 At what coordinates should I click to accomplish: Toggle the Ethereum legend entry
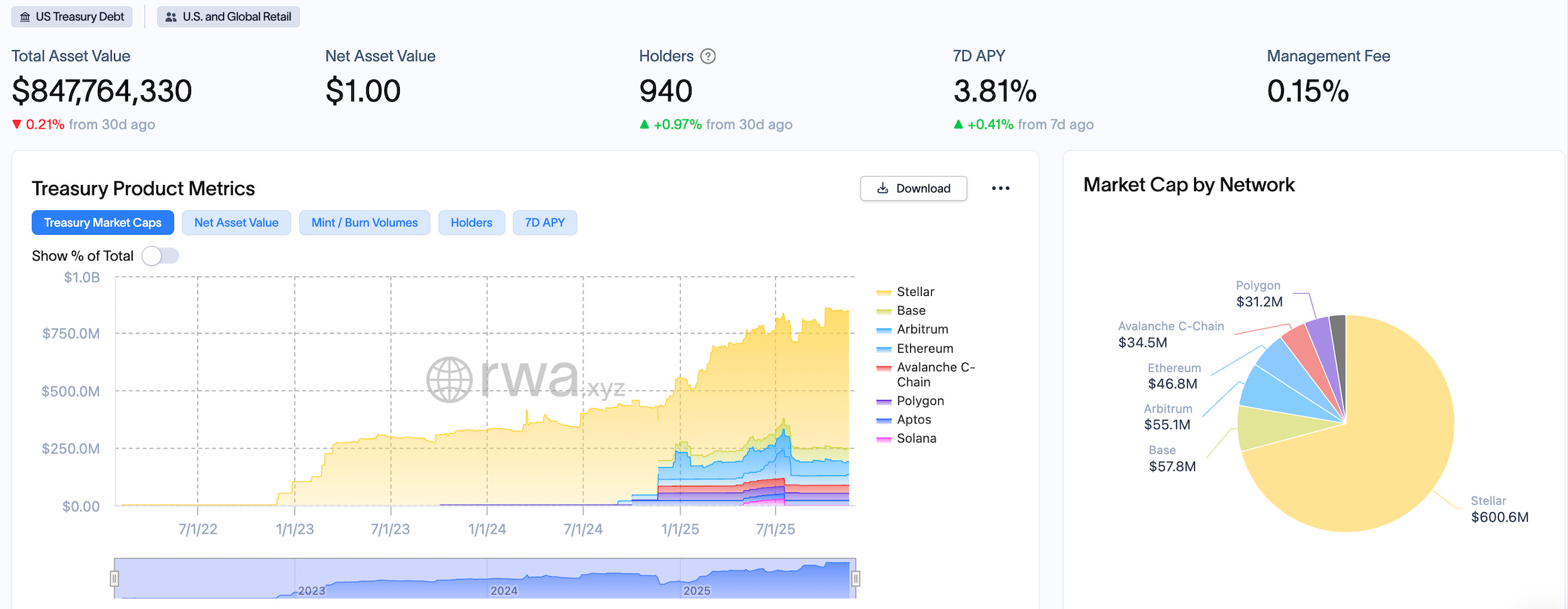coord(924,349)
